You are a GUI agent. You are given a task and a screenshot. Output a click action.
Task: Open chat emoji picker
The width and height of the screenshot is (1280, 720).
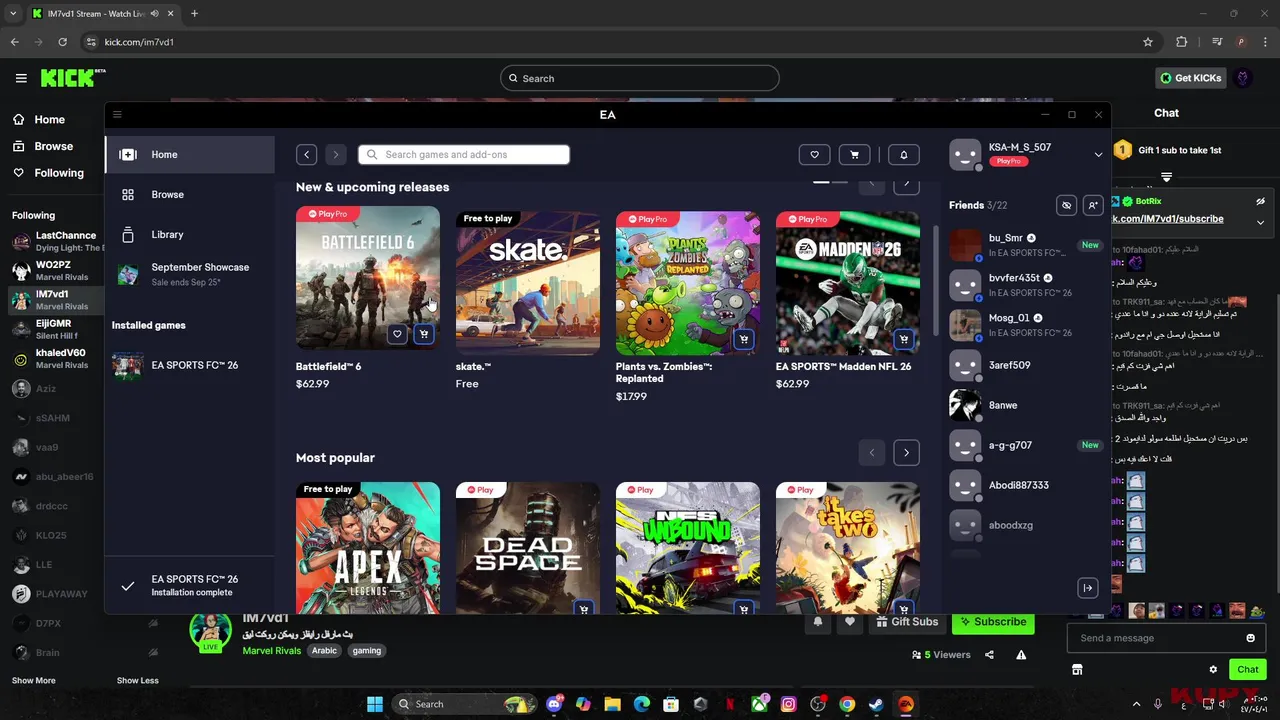(1250, 638)
